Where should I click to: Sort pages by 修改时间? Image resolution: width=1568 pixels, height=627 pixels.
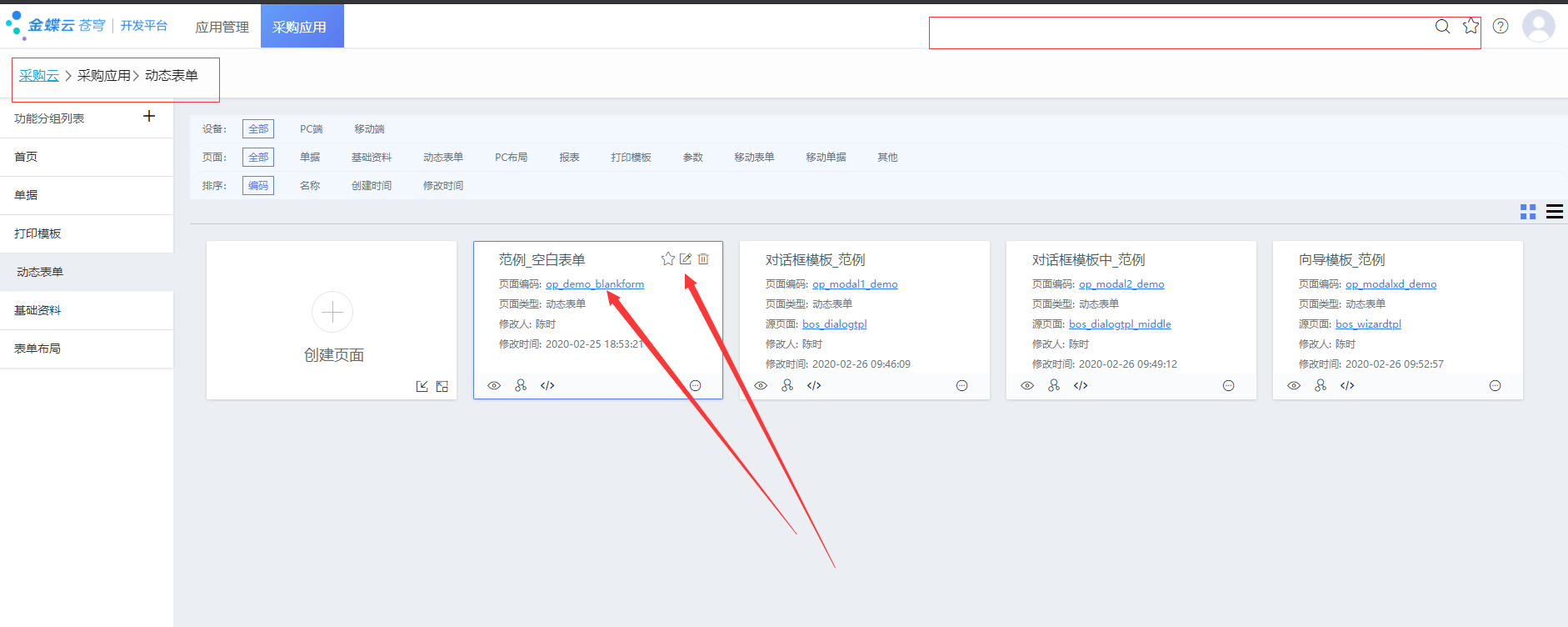443,186
